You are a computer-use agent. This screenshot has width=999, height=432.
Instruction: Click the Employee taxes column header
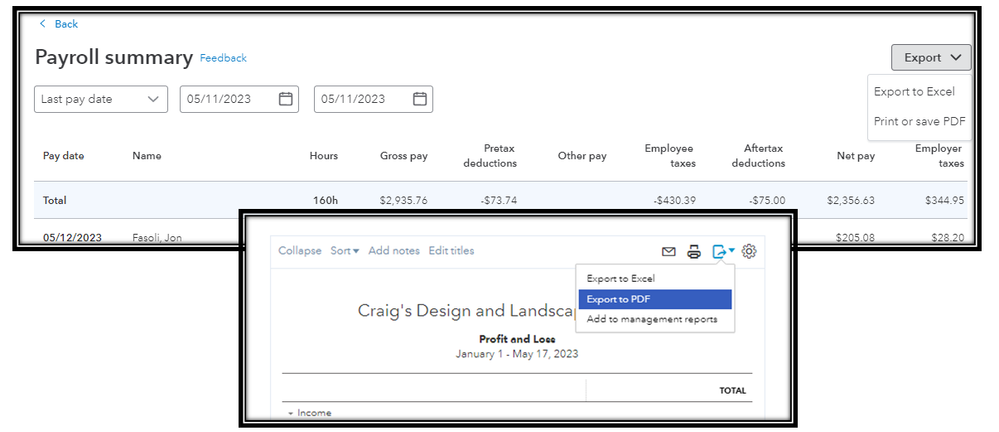click(670, 155)
